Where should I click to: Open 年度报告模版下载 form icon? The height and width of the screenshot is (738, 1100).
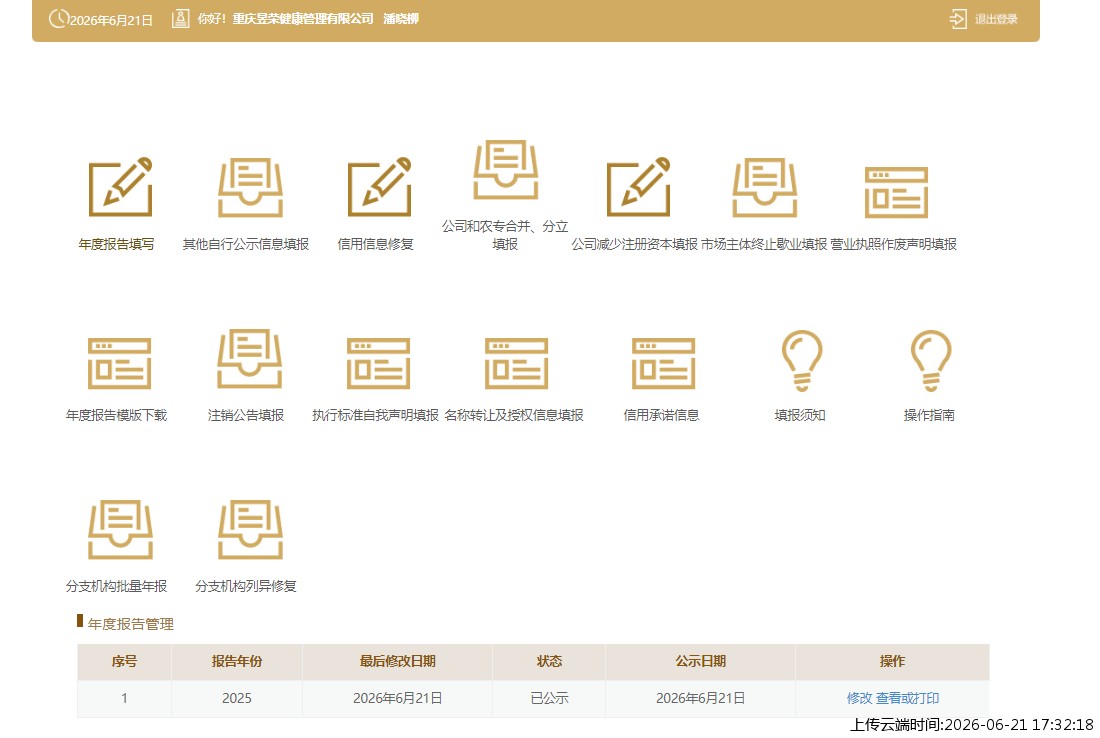point(119,363)
